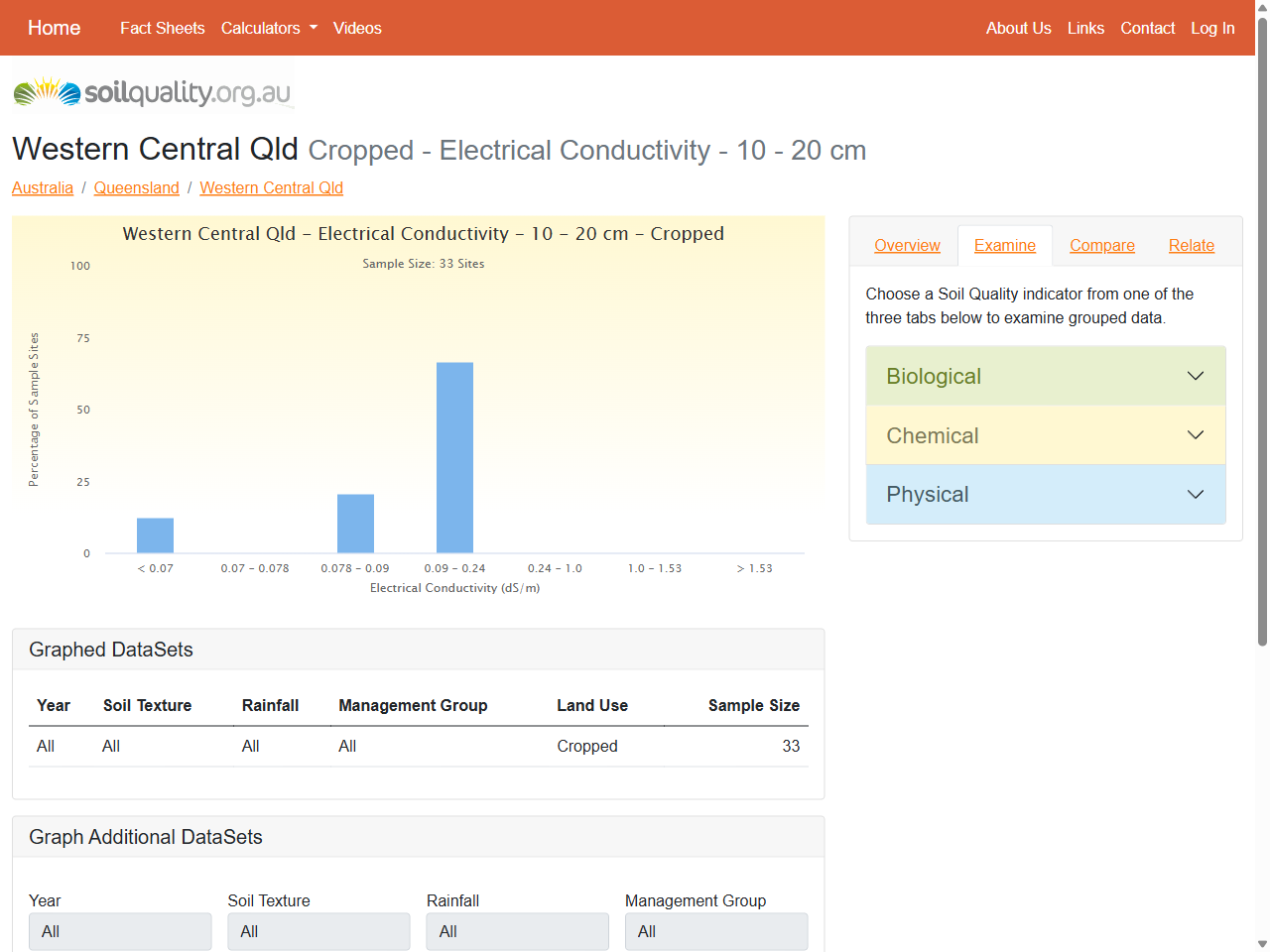The width and height of the screenshot is (1270, 952).
Task: Switch to the Overview tab
Action: point(907,246)
